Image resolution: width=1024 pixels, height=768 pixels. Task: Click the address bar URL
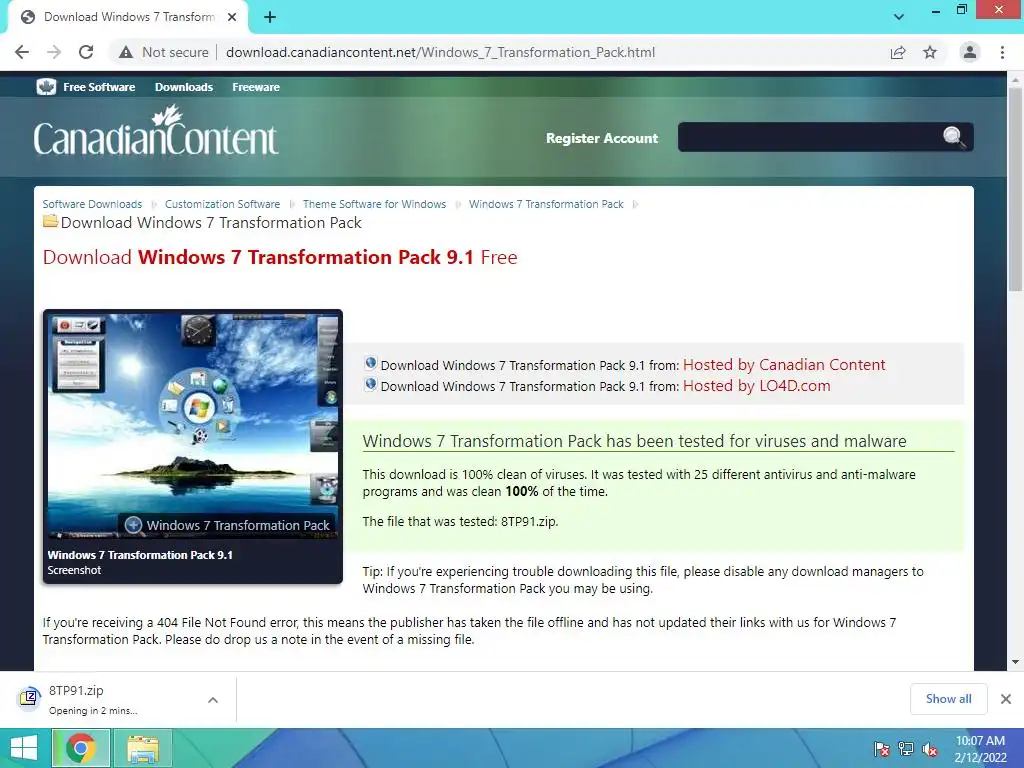click(440, 52)
